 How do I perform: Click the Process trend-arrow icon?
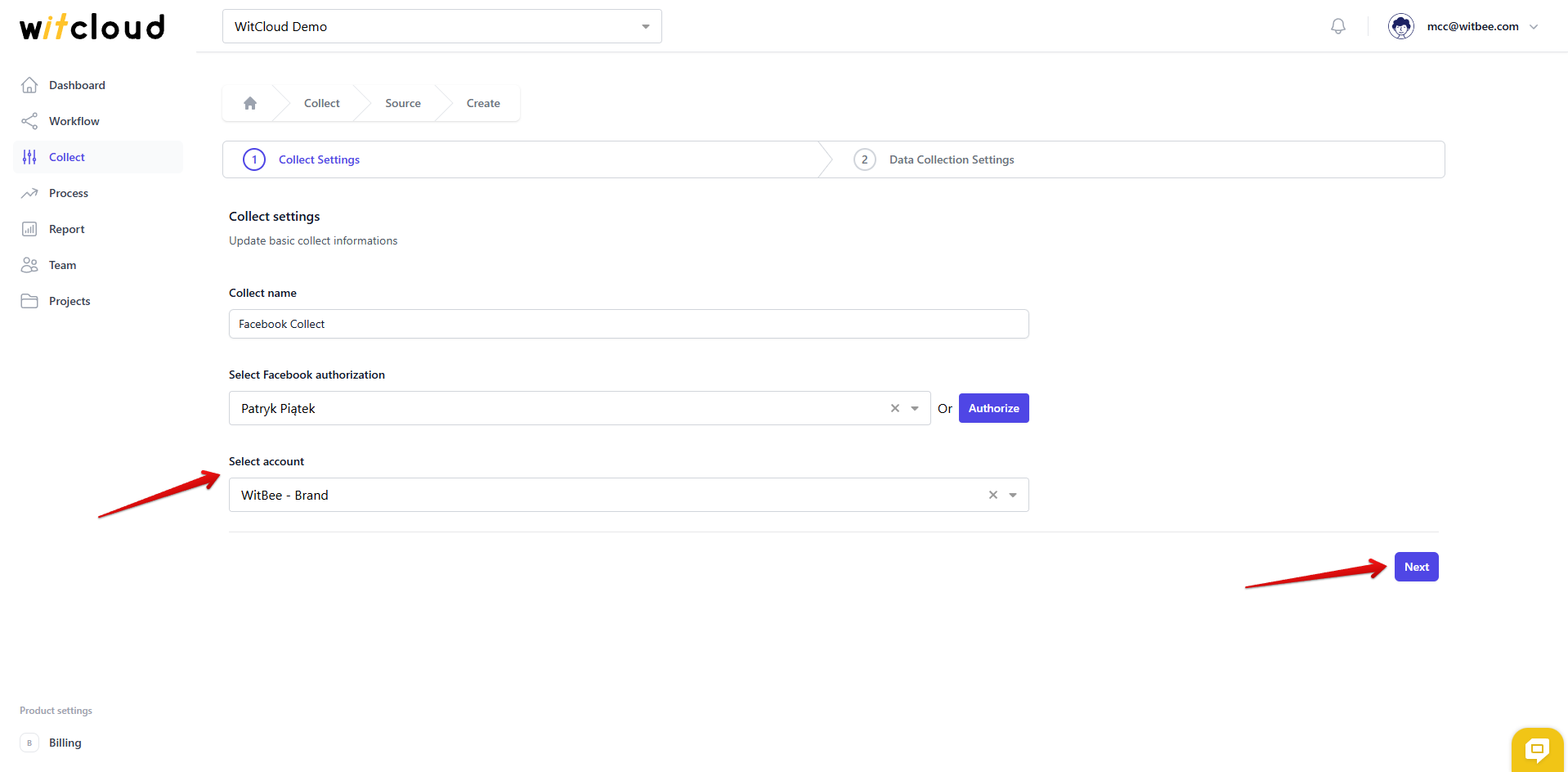(x=29, y=193)
